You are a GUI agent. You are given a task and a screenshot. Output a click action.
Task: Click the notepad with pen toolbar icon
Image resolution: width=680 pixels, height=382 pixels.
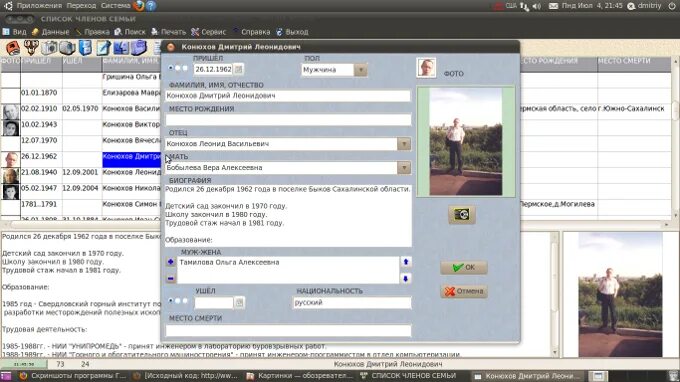[x=103, y=47]
